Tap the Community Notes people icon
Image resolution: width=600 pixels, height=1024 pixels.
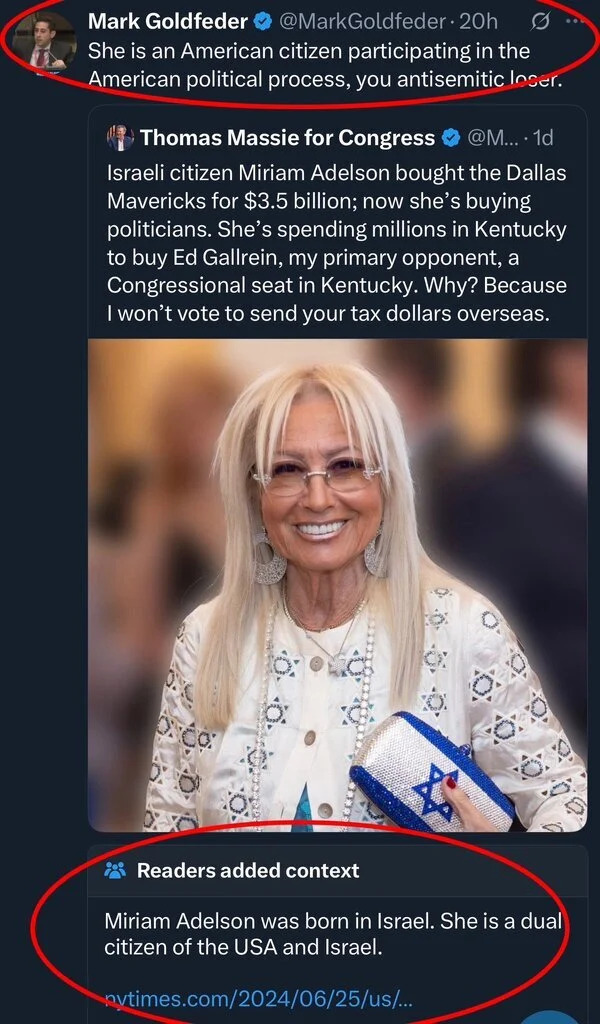click(x=116, y=870)
